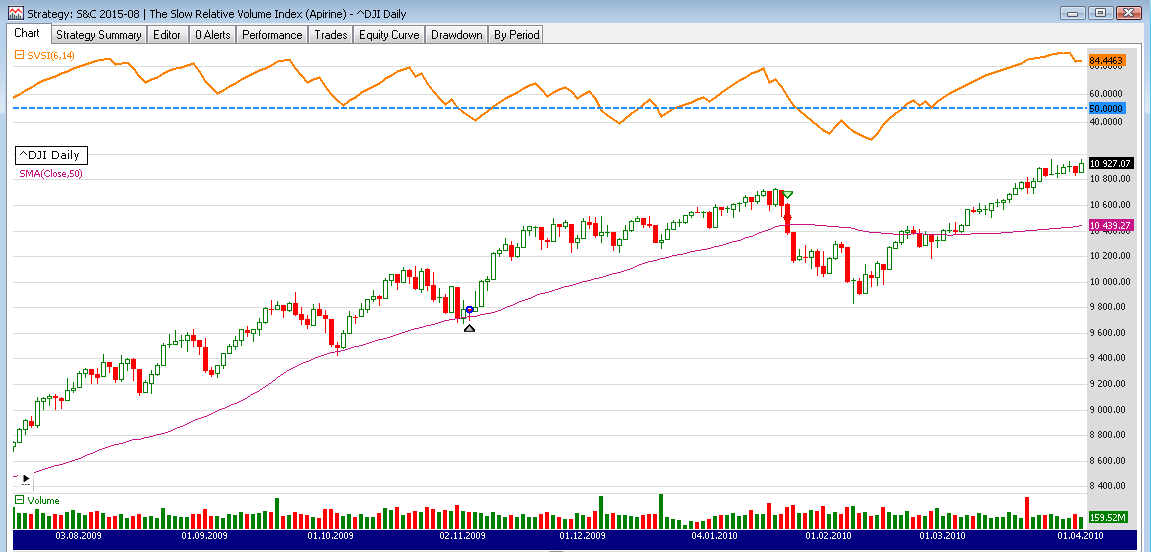Open the 0 Alerts tab

(x=212, y=35)
